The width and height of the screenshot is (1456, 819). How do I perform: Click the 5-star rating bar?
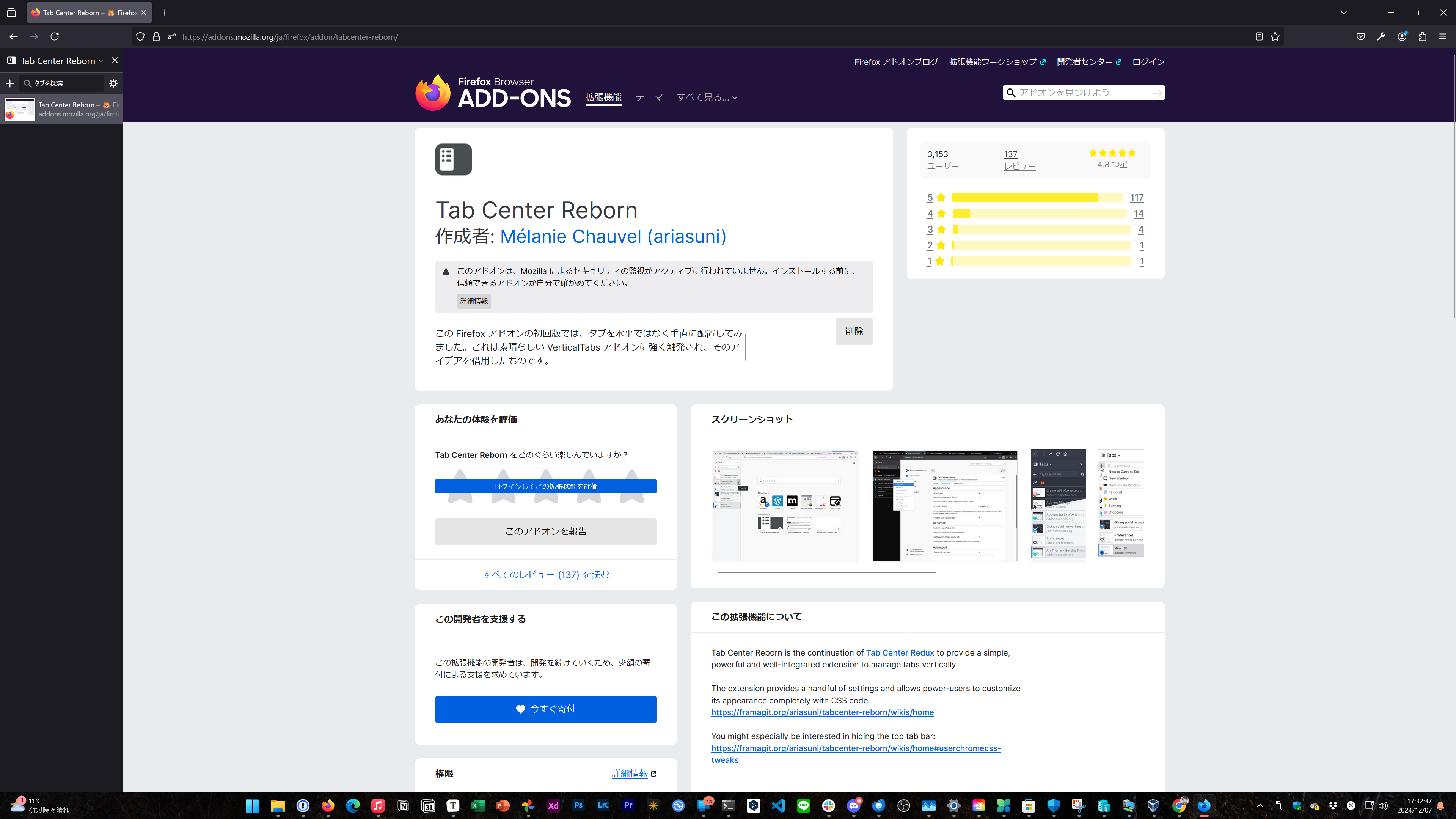[1037, 197]
